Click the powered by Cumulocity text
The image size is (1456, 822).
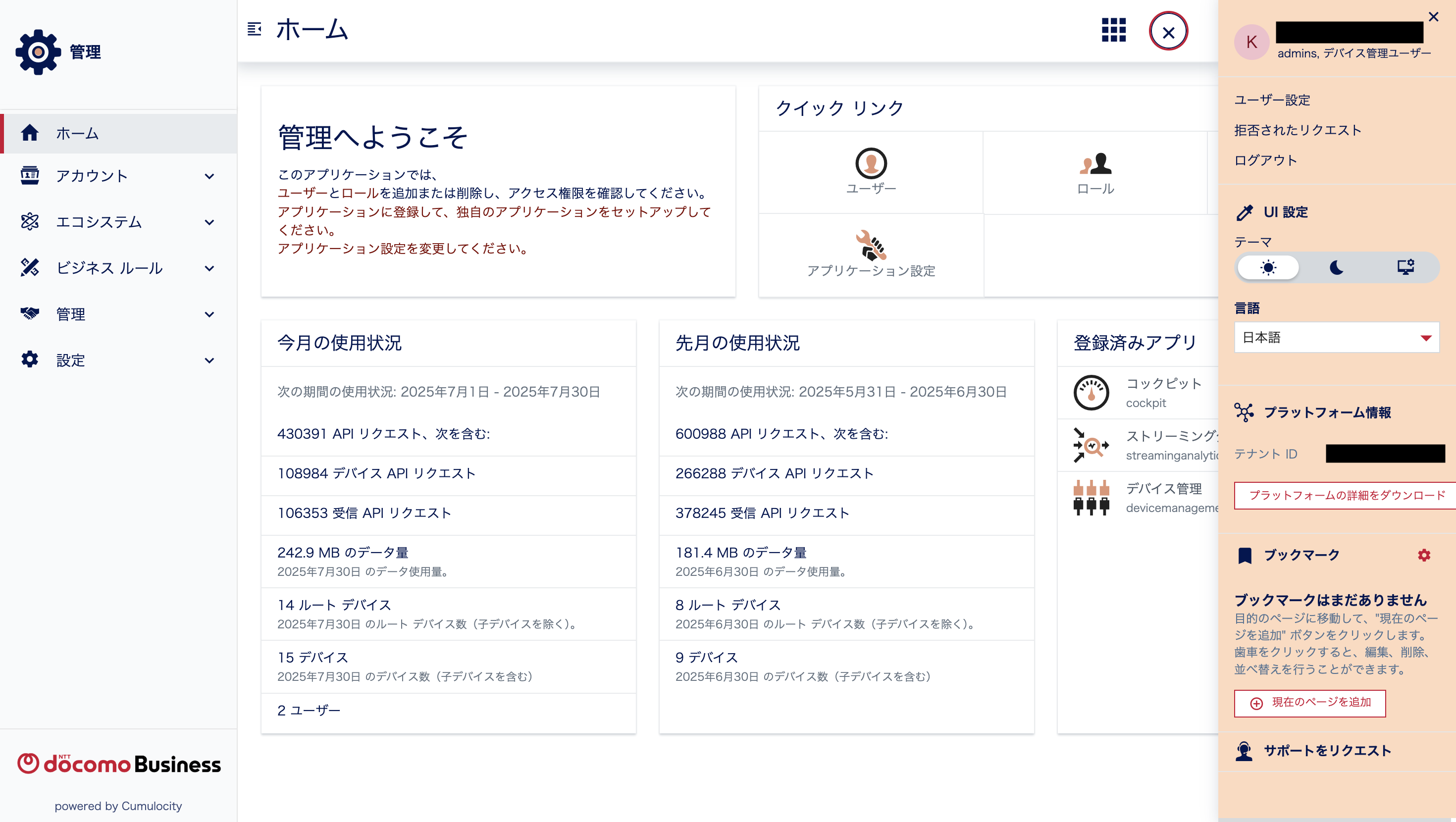(x=118, y=806)
